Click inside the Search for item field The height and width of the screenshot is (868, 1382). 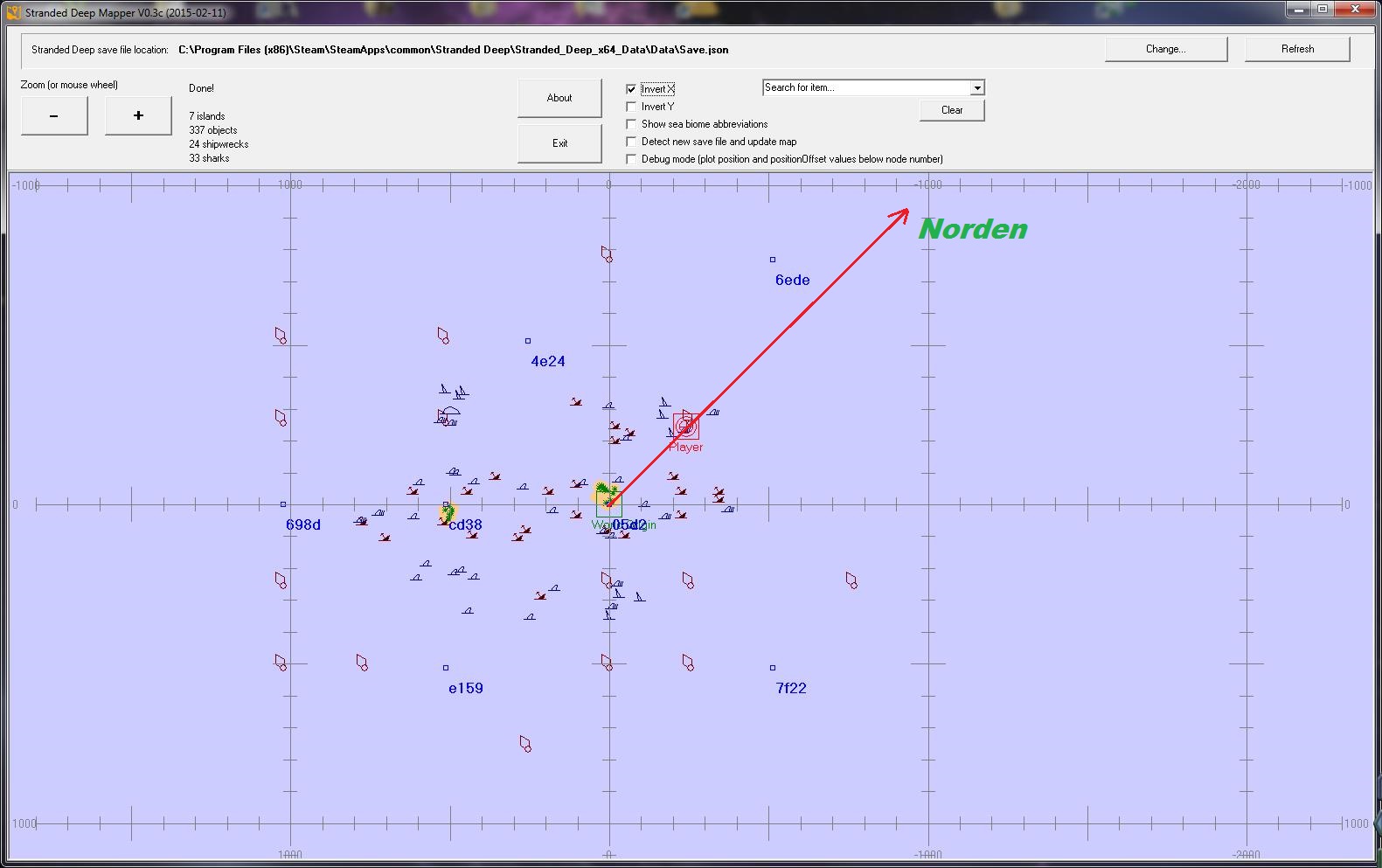point(865,87)
